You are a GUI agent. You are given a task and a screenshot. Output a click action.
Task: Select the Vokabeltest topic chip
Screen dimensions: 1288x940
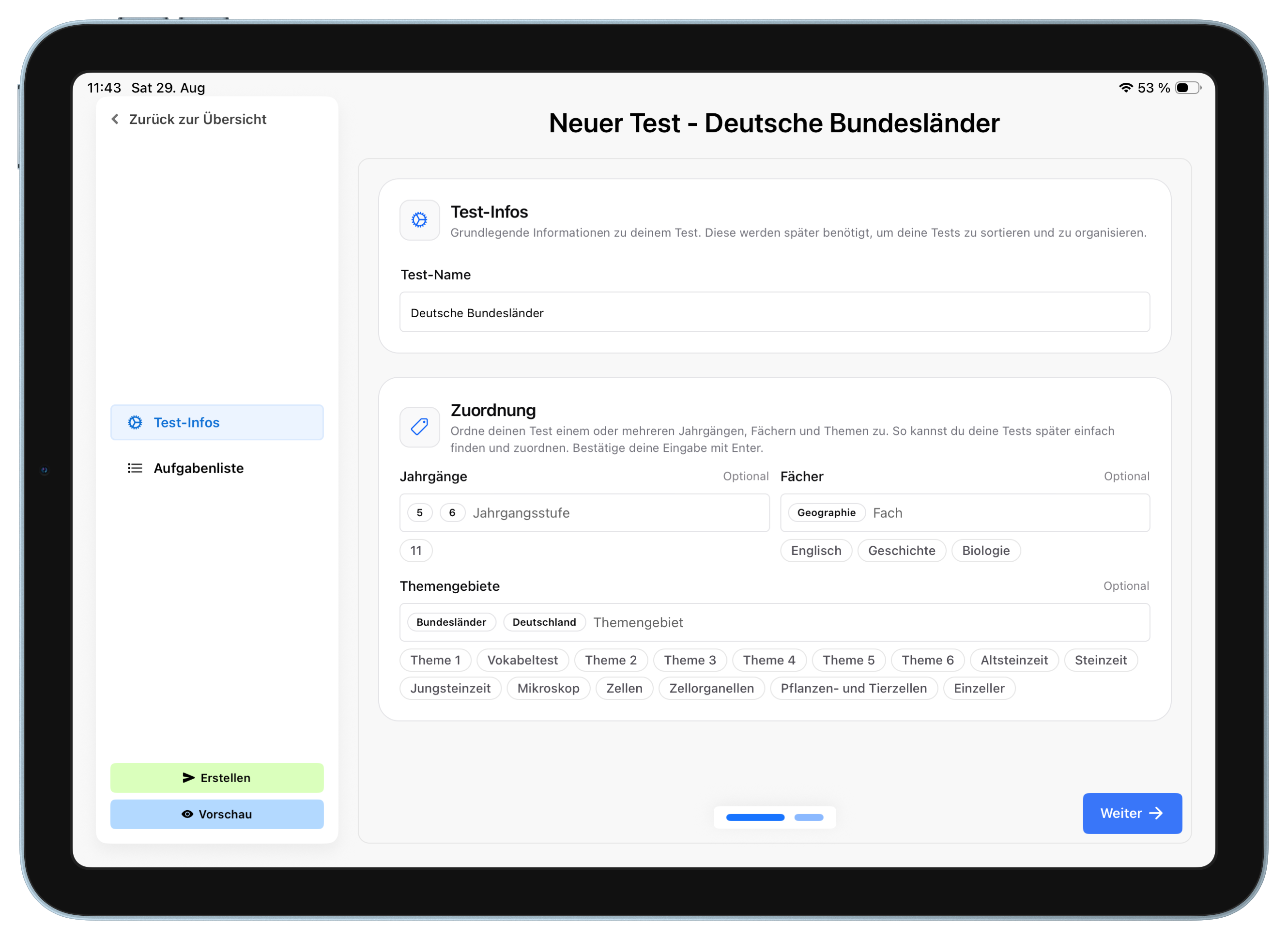(x=522, y=660)
